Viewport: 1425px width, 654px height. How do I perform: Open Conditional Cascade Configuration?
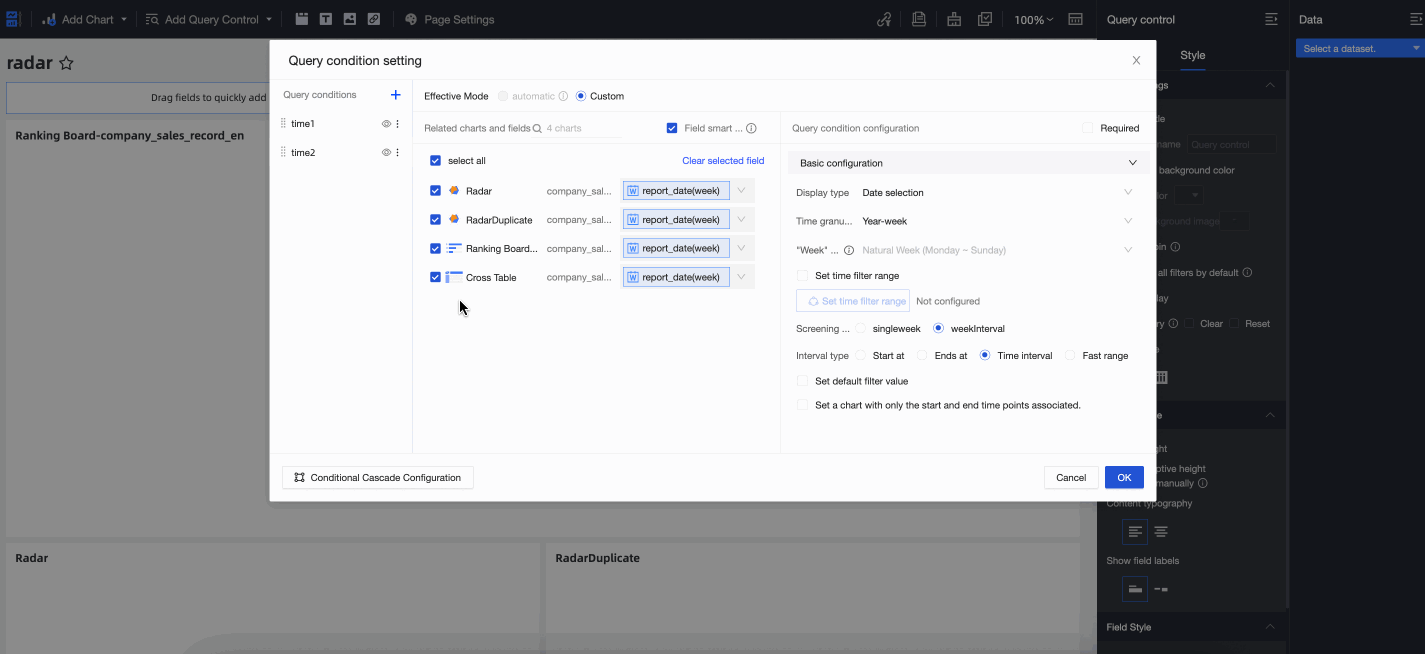pos(378,478)
